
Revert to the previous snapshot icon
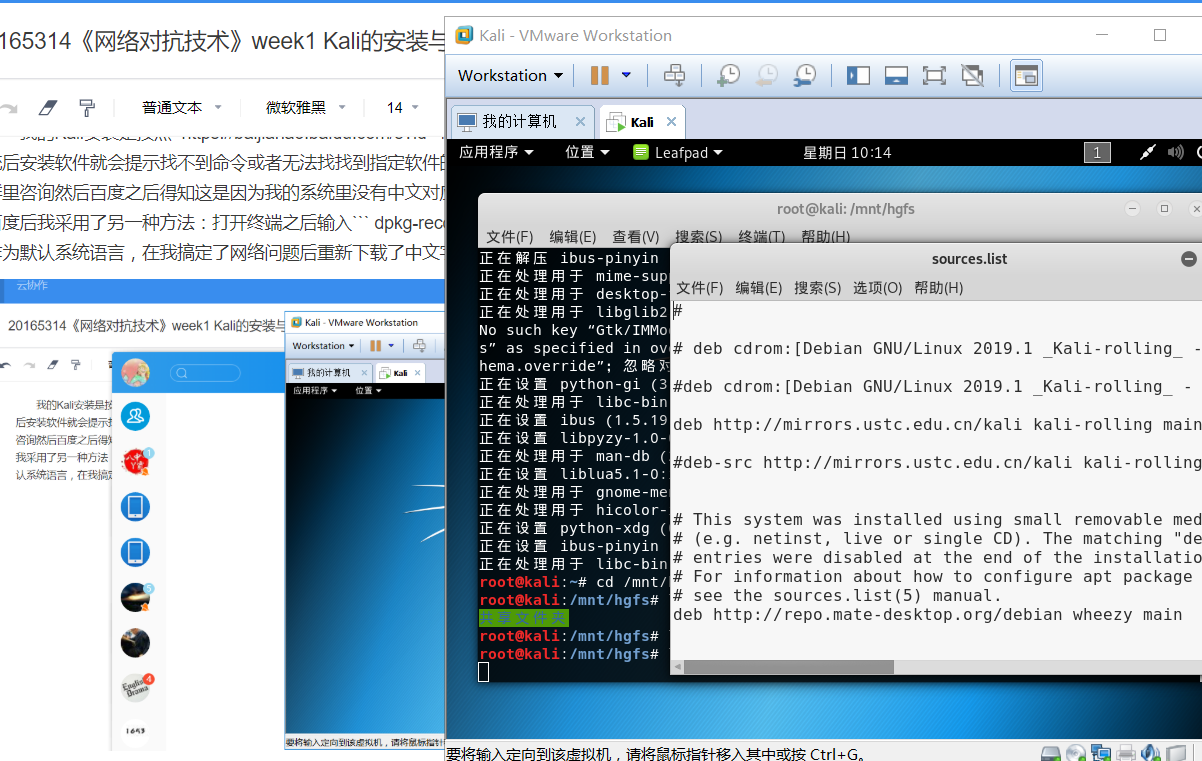[767, 75]
